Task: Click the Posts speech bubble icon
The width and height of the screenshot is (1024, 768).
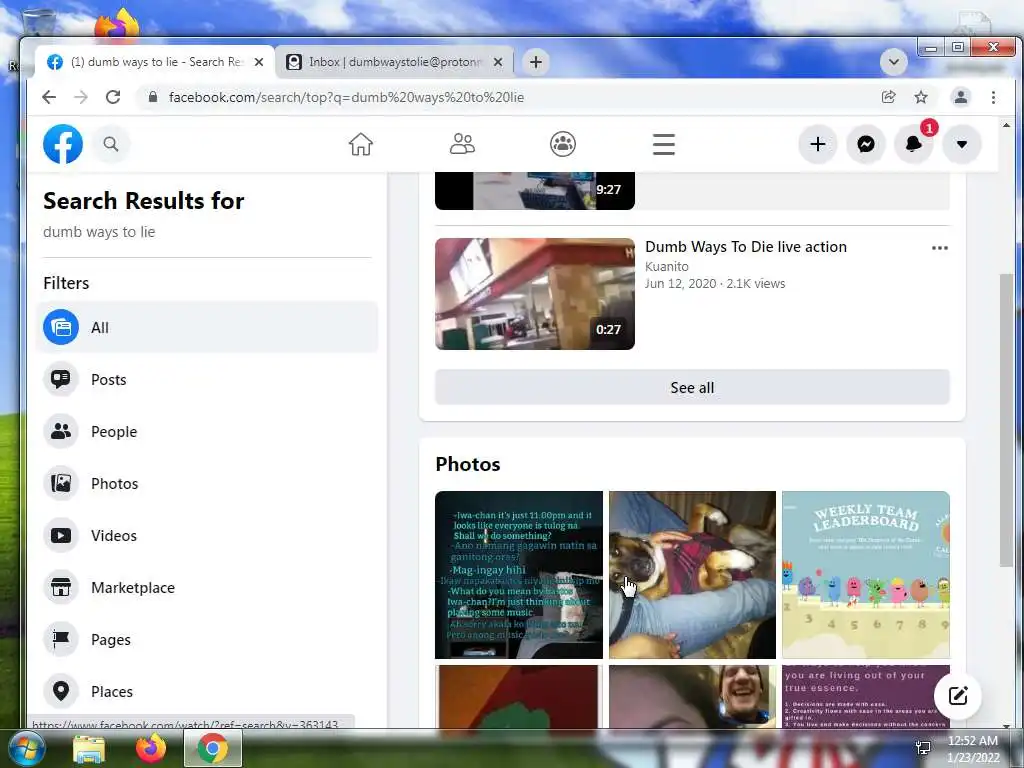Action: pyautogui.click(x=61, y=379)
